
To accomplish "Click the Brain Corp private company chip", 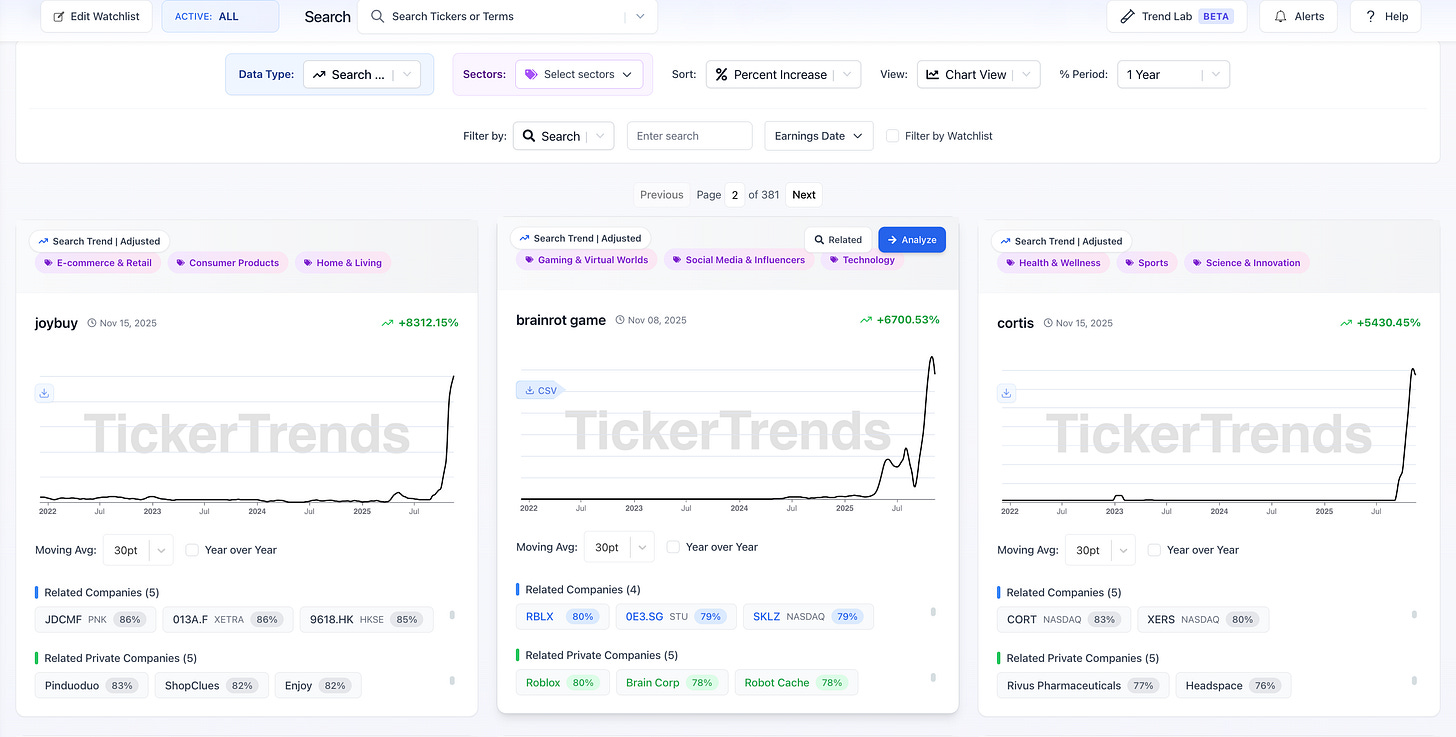I will coord(671,683).
